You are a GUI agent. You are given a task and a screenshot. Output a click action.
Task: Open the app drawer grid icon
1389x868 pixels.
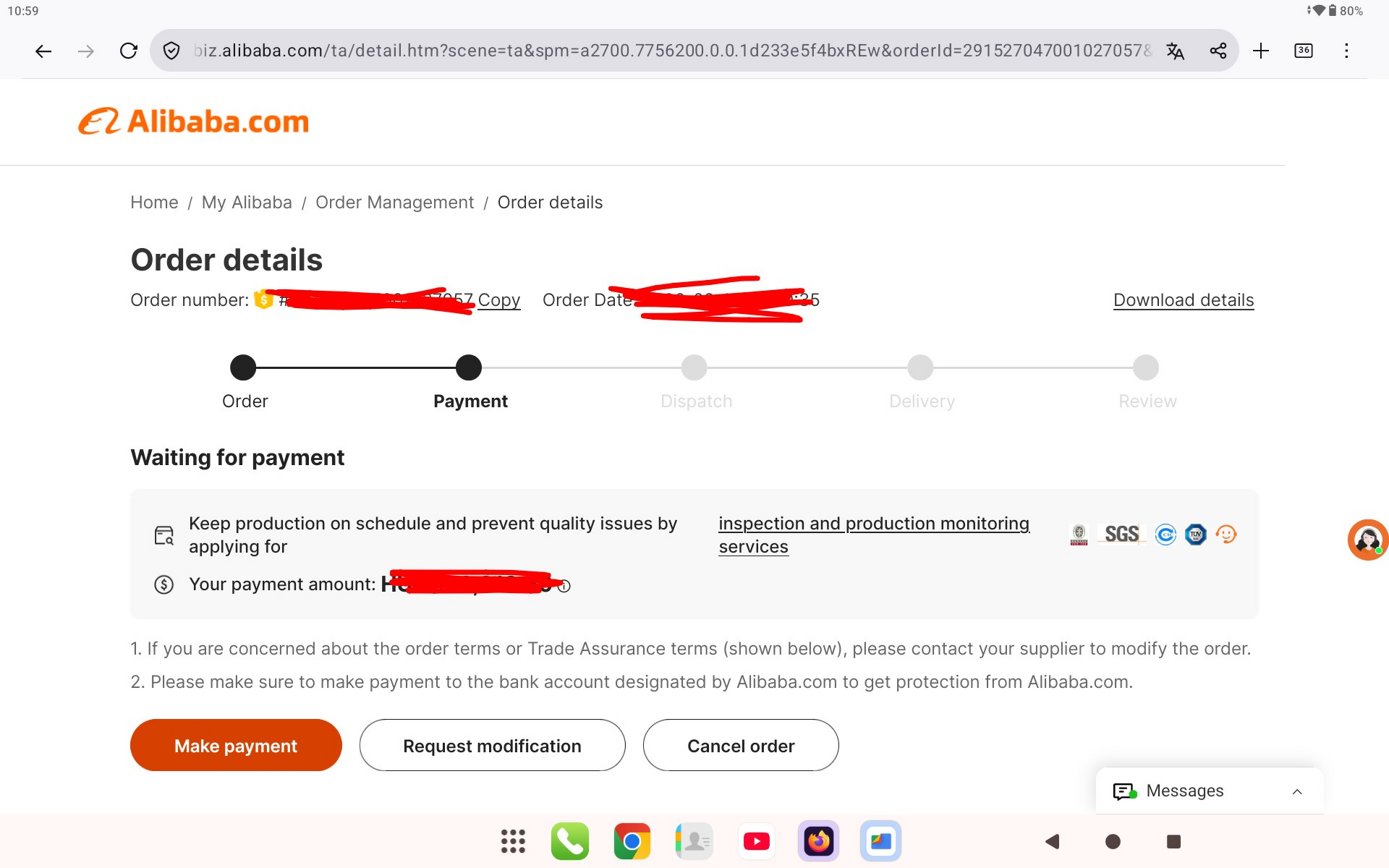tap(513, 841)
